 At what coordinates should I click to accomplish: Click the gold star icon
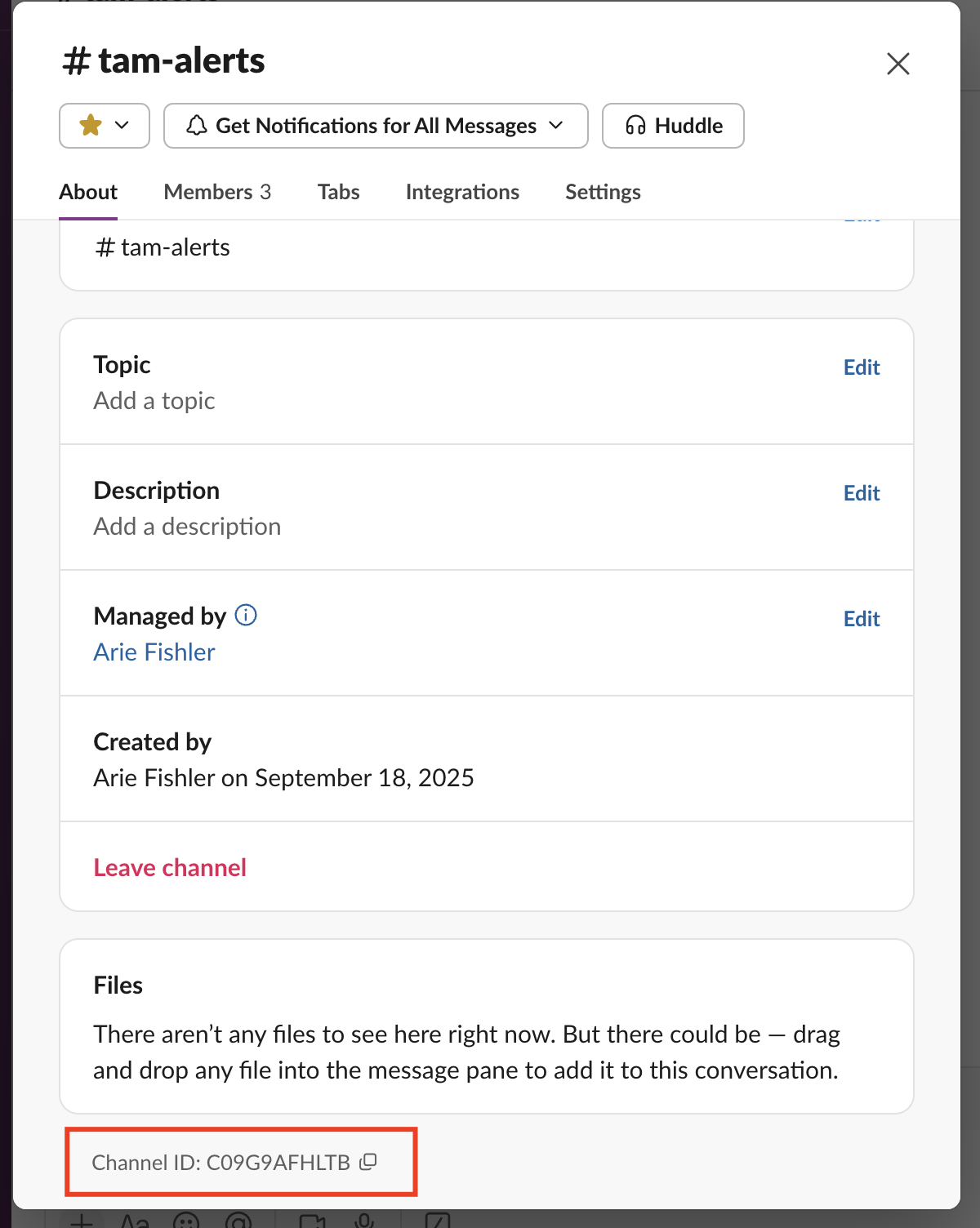coord(91,126)
